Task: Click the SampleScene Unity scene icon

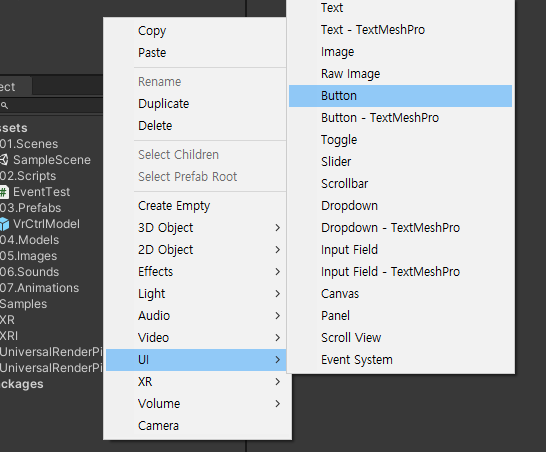Action: point(4,160)
